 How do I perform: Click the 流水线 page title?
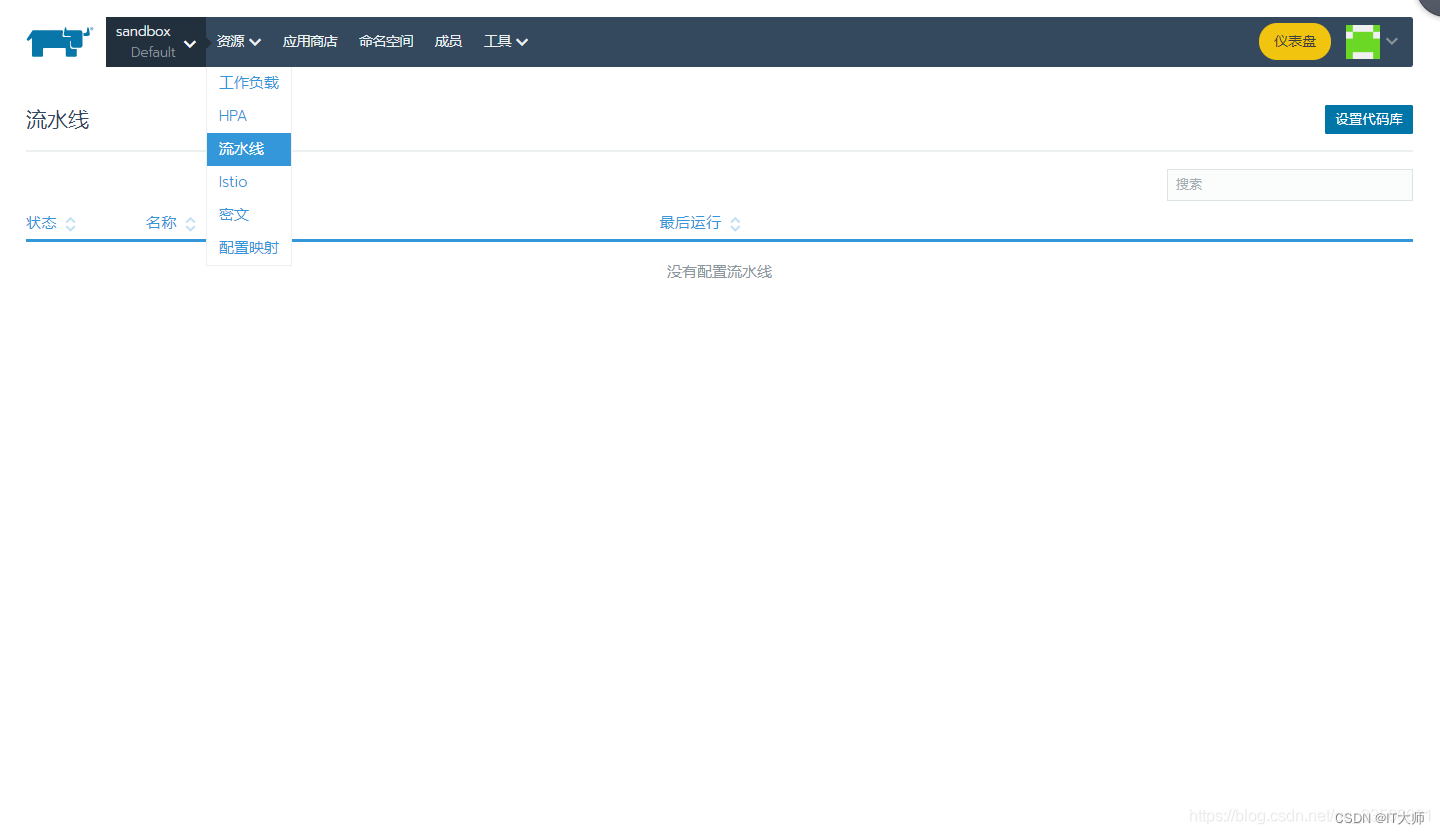tap(58, 120)
